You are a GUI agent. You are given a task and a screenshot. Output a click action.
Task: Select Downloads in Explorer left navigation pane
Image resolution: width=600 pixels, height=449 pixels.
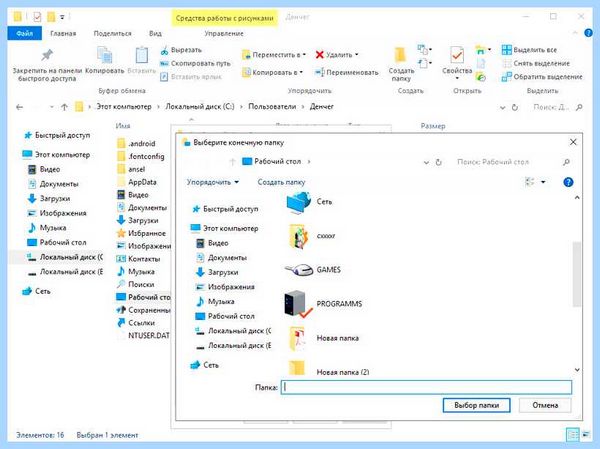click(49, 198)
